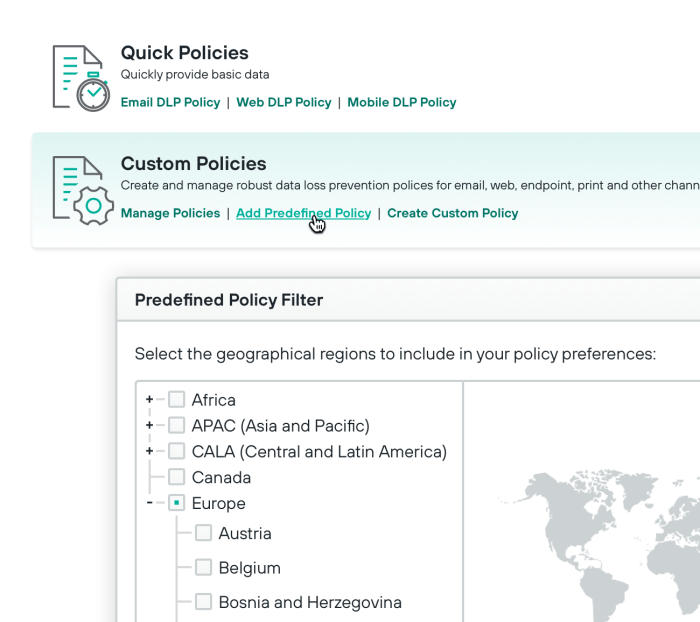The width and height of the screenshot is (700, 622).
Task: Expand the CALA tree node
Action: tap(149, 452)
